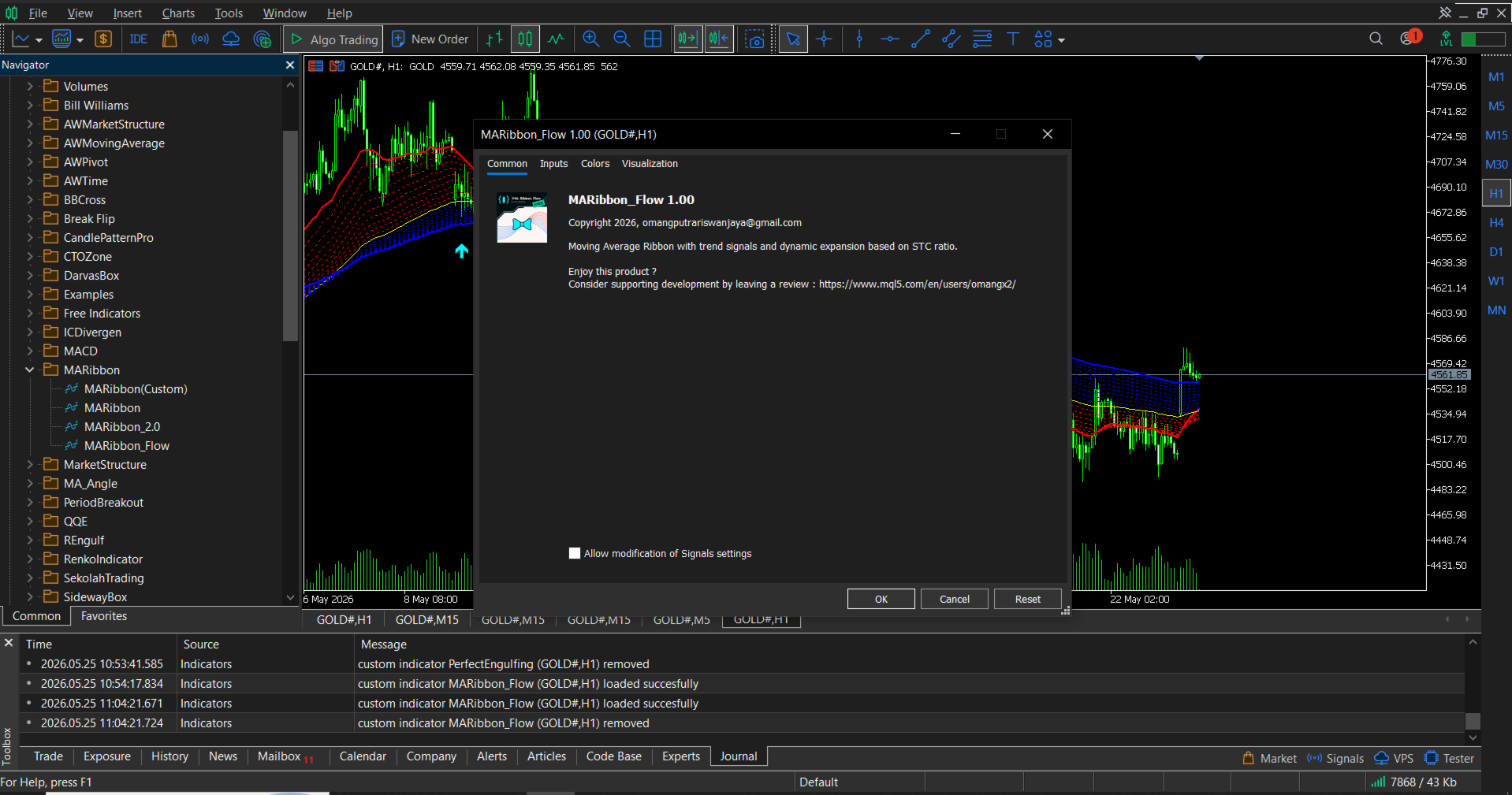Click the green LVL level icon

point(1446,39)
